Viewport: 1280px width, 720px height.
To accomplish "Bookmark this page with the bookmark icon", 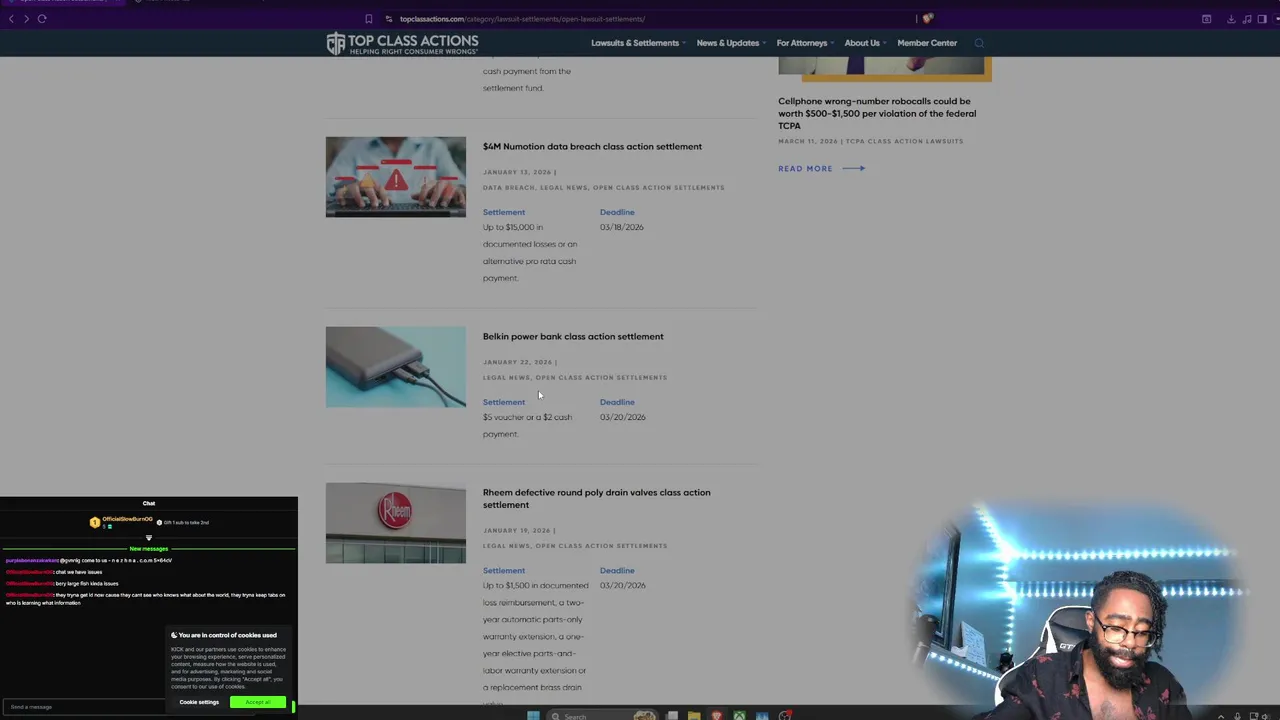I will click(368, 18).
